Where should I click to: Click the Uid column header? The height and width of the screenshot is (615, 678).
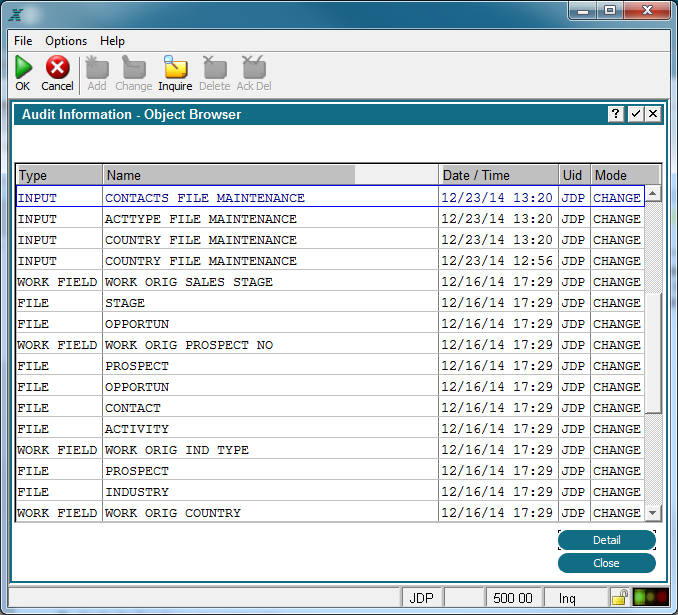coord(574,175)
